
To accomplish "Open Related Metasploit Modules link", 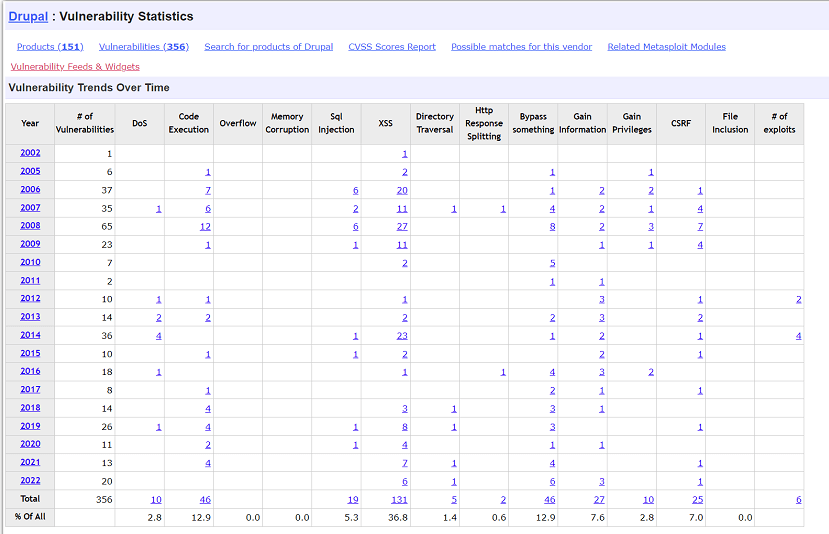I will [x=666, y=47].
